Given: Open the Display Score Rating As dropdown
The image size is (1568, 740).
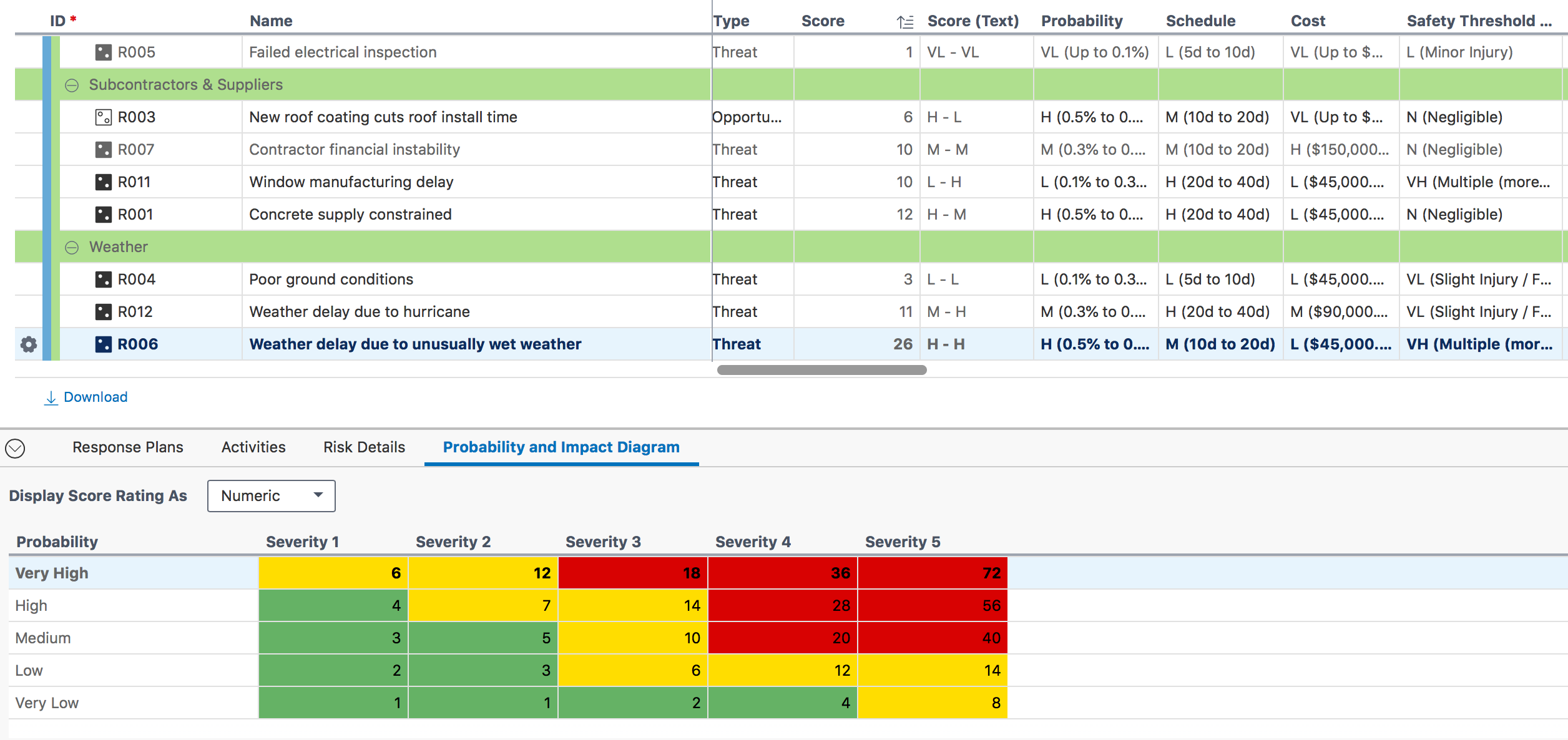Looking at the screenshot, I should (x=271, y=496).
